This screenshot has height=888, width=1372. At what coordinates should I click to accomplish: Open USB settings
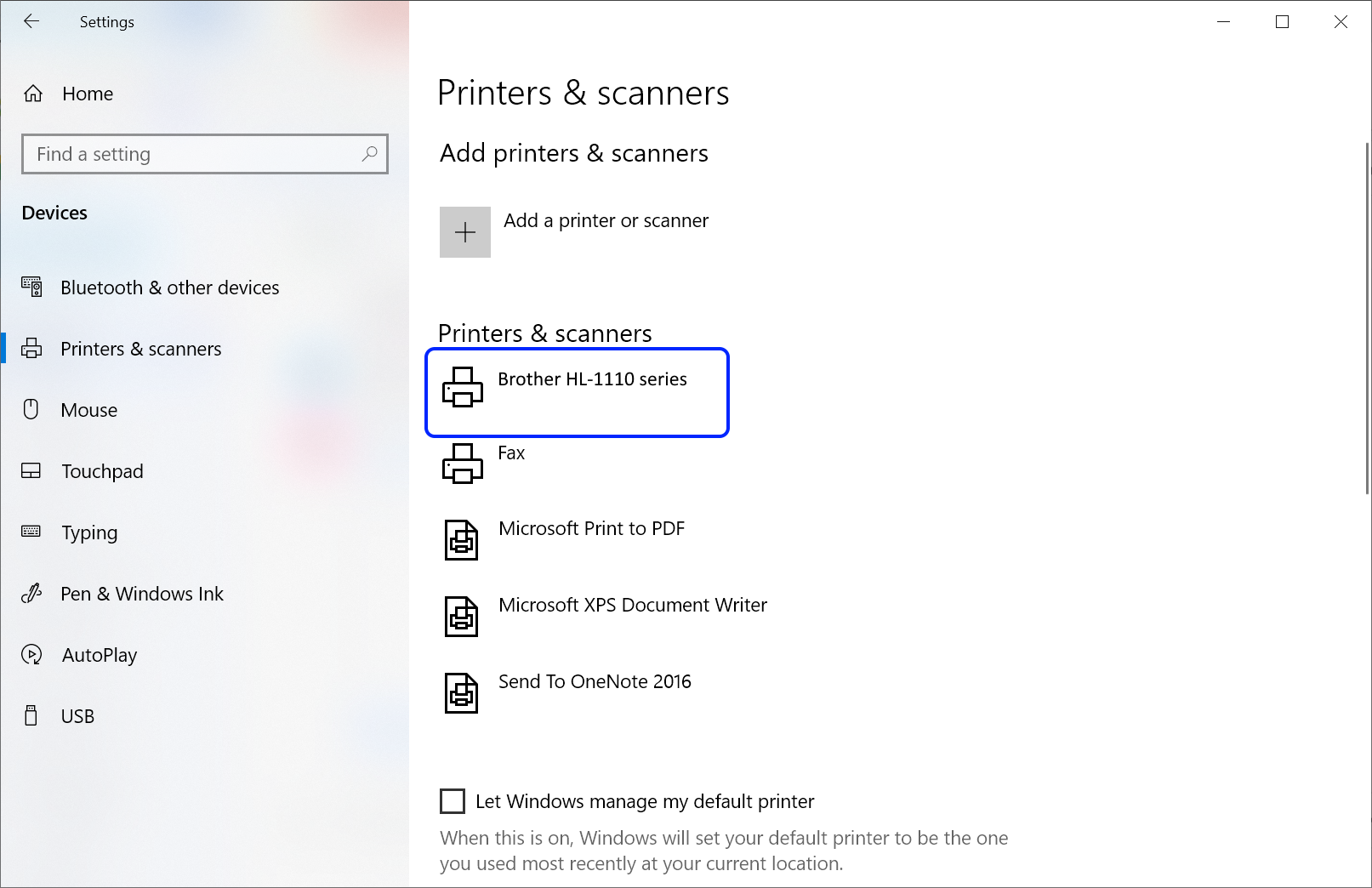pos(77,716)
